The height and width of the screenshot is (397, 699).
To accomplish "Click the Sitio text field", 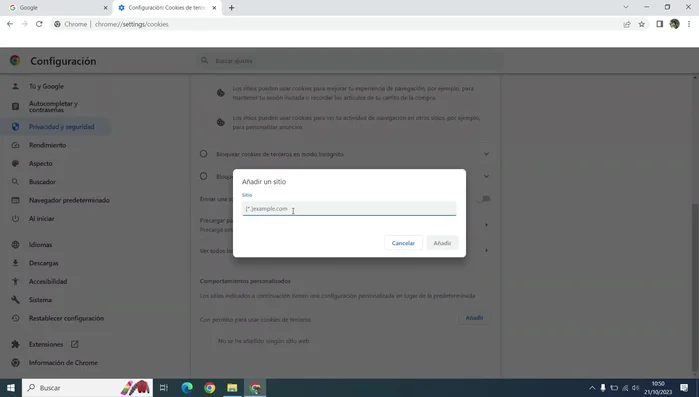I will [349, 209].
